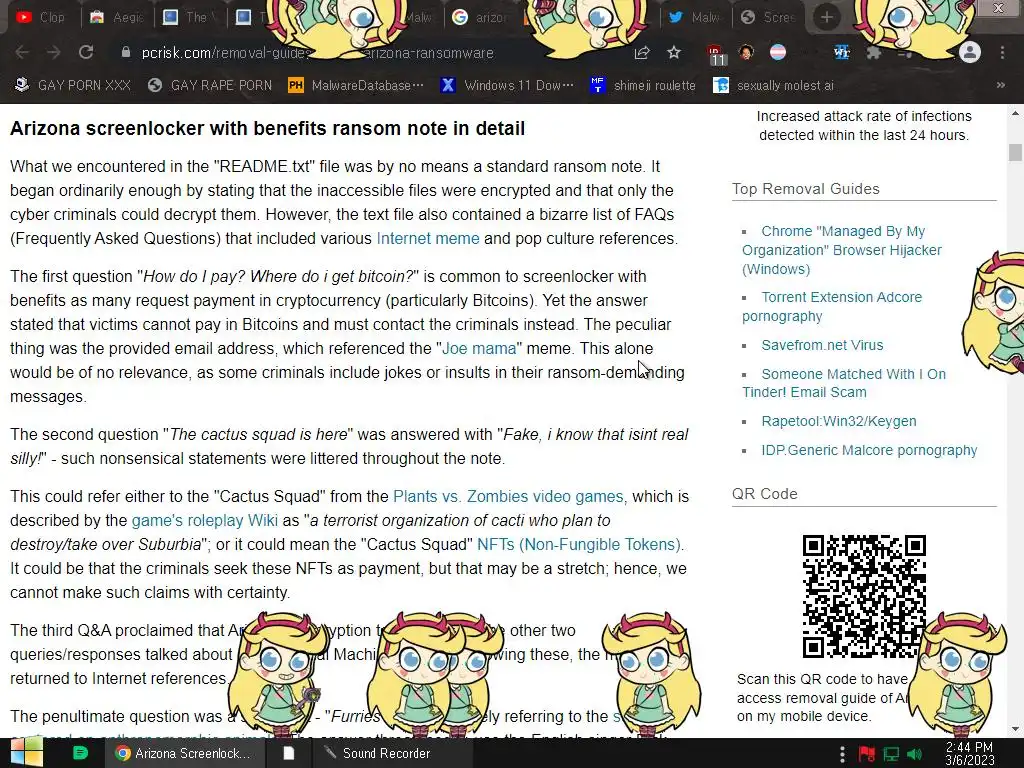Image resolution: width=1024 pixels, height=768 pixels.
Task: Open the taskbar clock showing 2:44 PM
Action: tap(969, 754)
